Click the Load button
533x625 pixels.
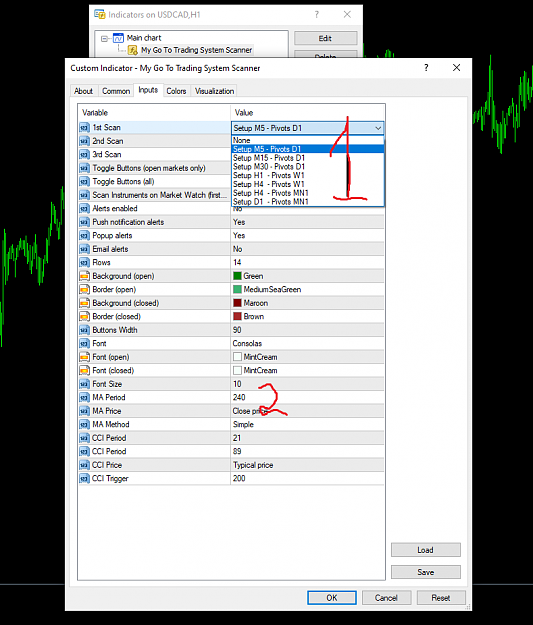pyautogui.click(x=425, y=550)
